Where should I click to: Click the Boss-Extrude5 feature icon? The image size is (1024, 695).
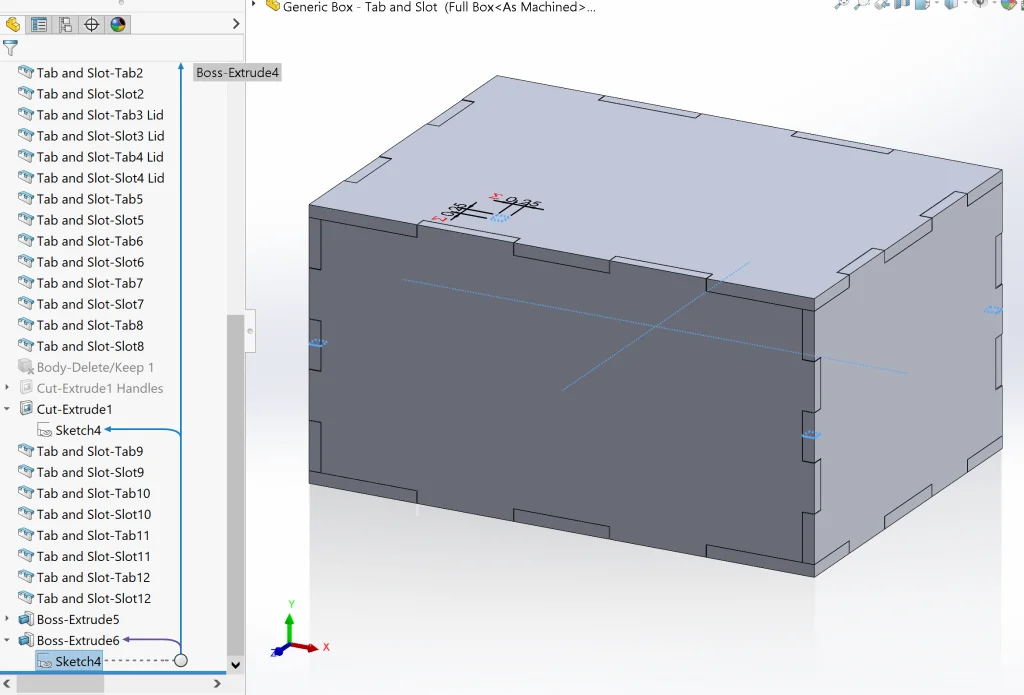[x=25, y=619]
